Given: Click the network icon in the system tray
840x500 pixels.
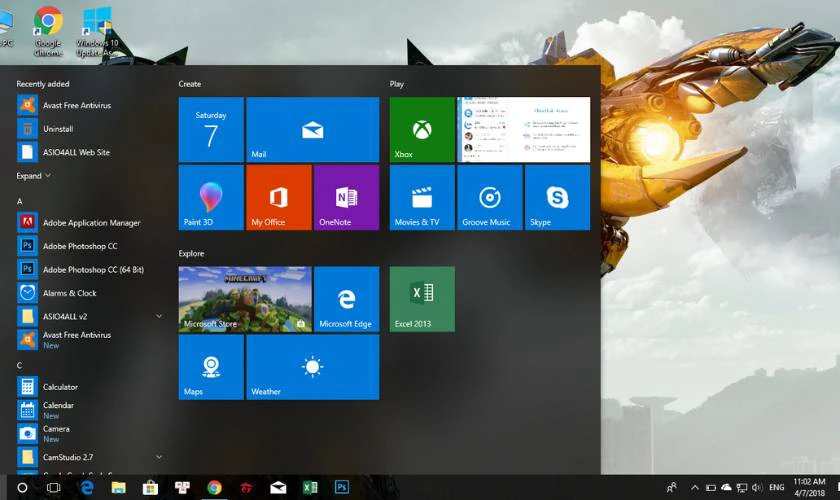Looking at the screenshot, I should click(742, 488).
